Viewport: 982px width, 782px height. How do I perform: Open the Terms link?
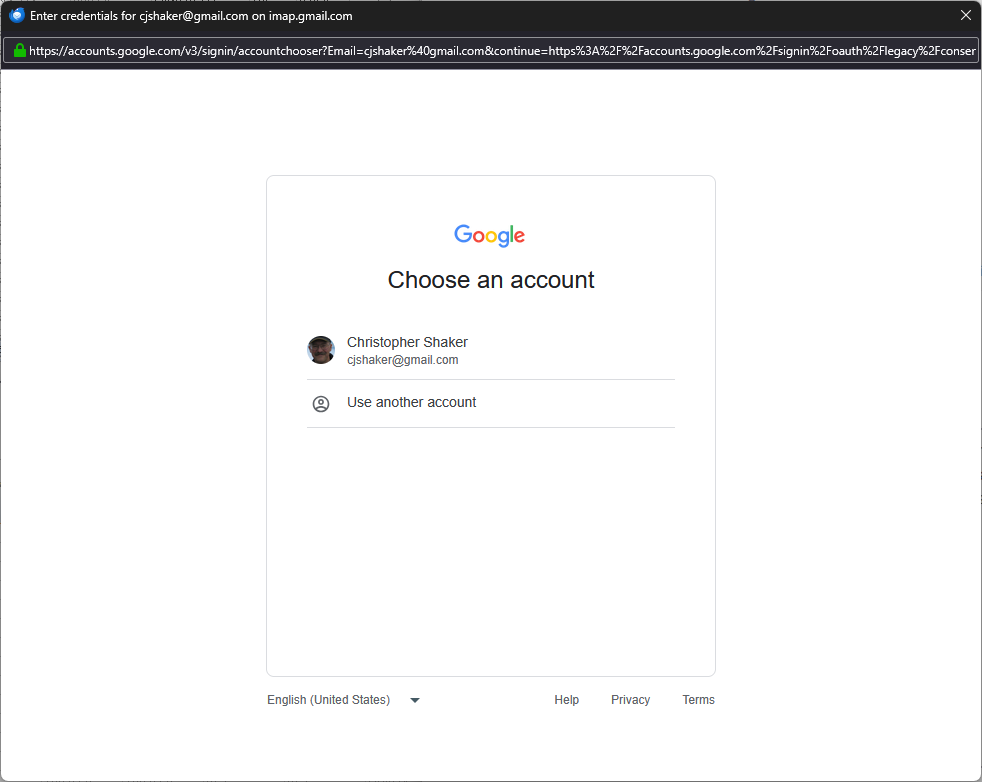coord(698,700)
